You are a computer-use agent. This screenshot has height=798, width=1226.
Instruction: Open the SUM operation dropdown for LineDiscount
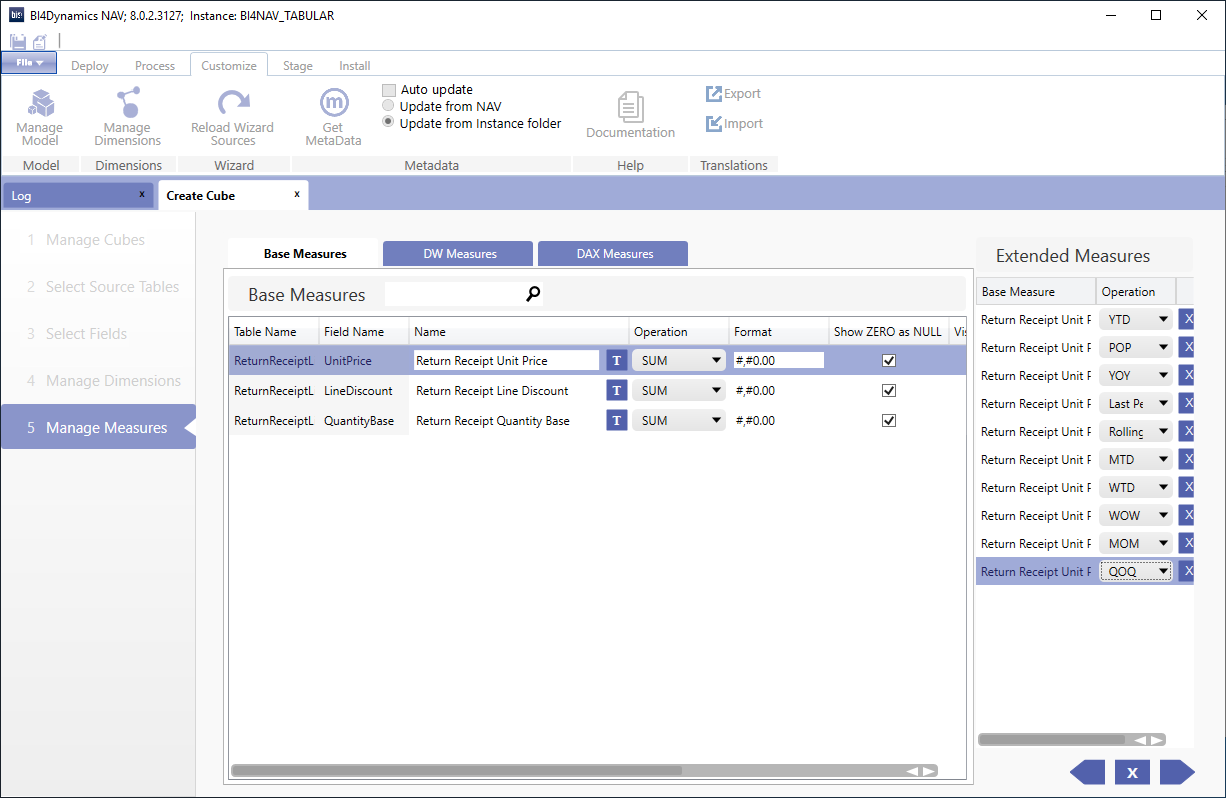click(679, 391)
